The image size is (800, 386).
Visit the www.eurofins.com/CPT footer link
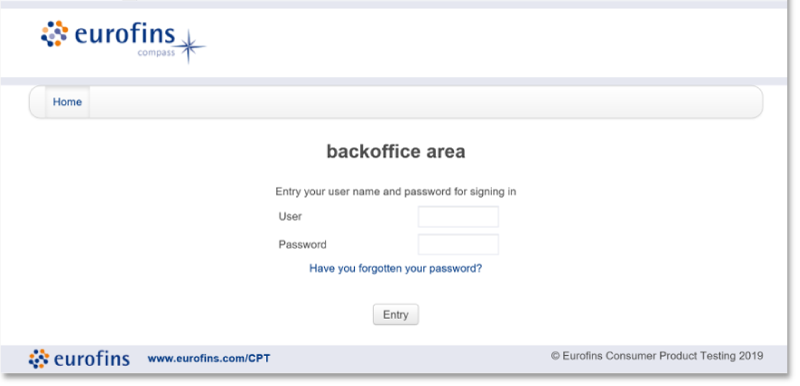point(209,358)
